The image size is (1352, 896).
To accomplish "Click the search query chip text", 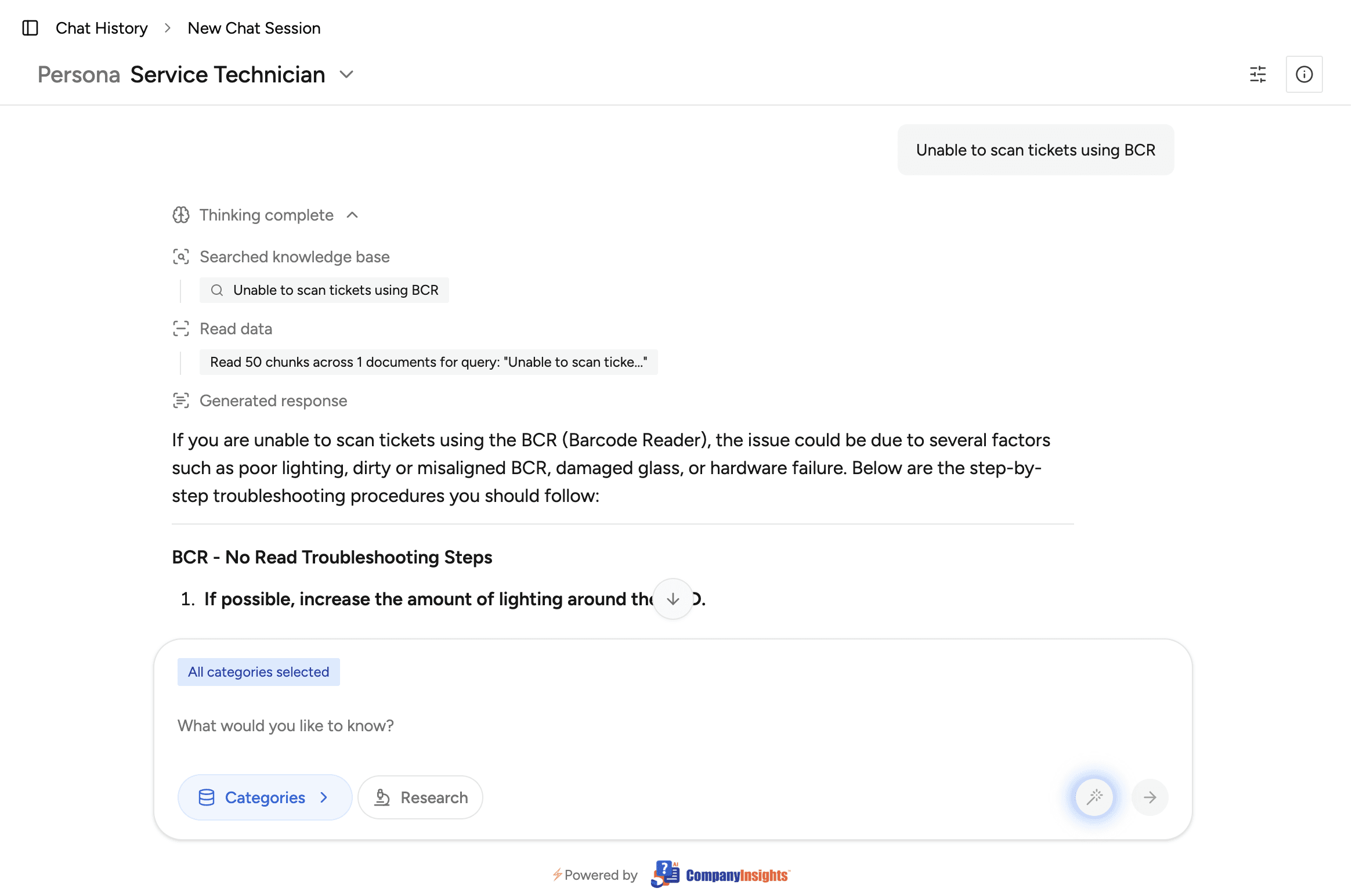I will [335, 290].
